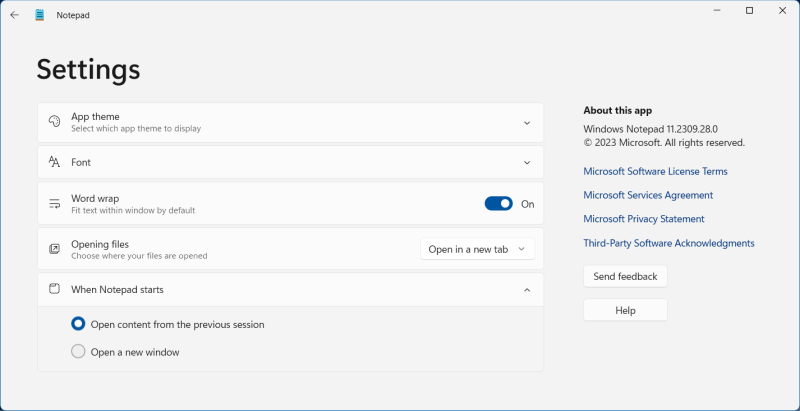Expand the App theme section
The image size is (800, 411).
pyautogui.click(x=527, y=123)
